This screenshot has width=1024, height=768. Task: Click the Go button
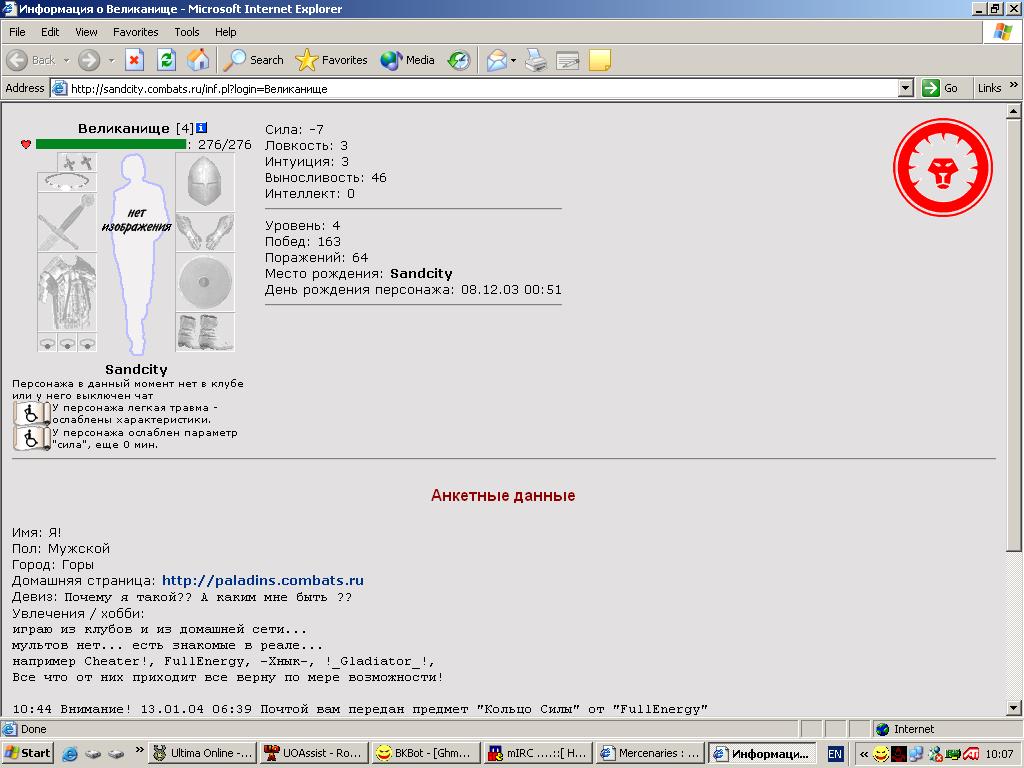(940, 88)
